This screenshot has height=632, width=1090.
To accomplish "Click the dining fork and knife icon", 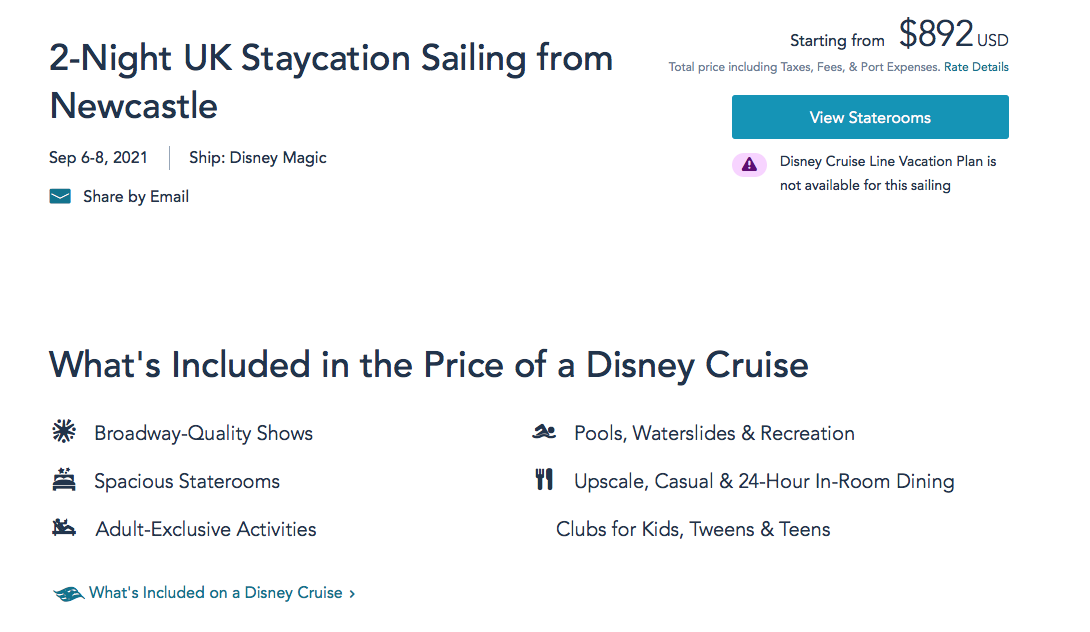I will 544,480.
